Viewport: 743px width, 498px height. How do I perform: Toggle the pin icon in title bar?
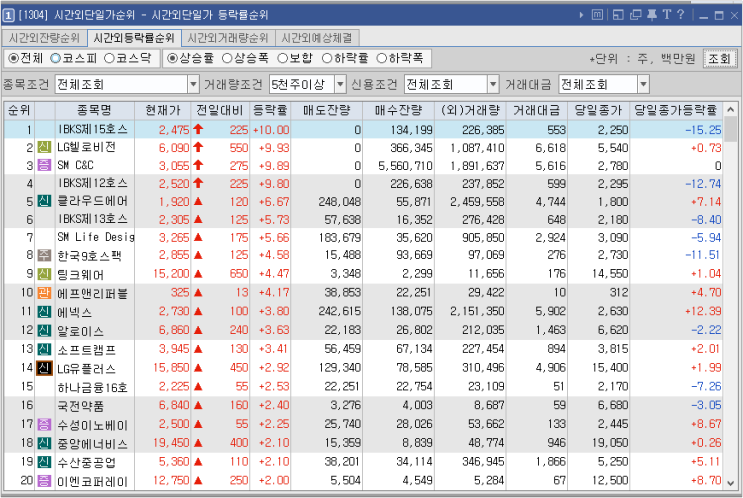pyautogui.click(x=652, y=15)
